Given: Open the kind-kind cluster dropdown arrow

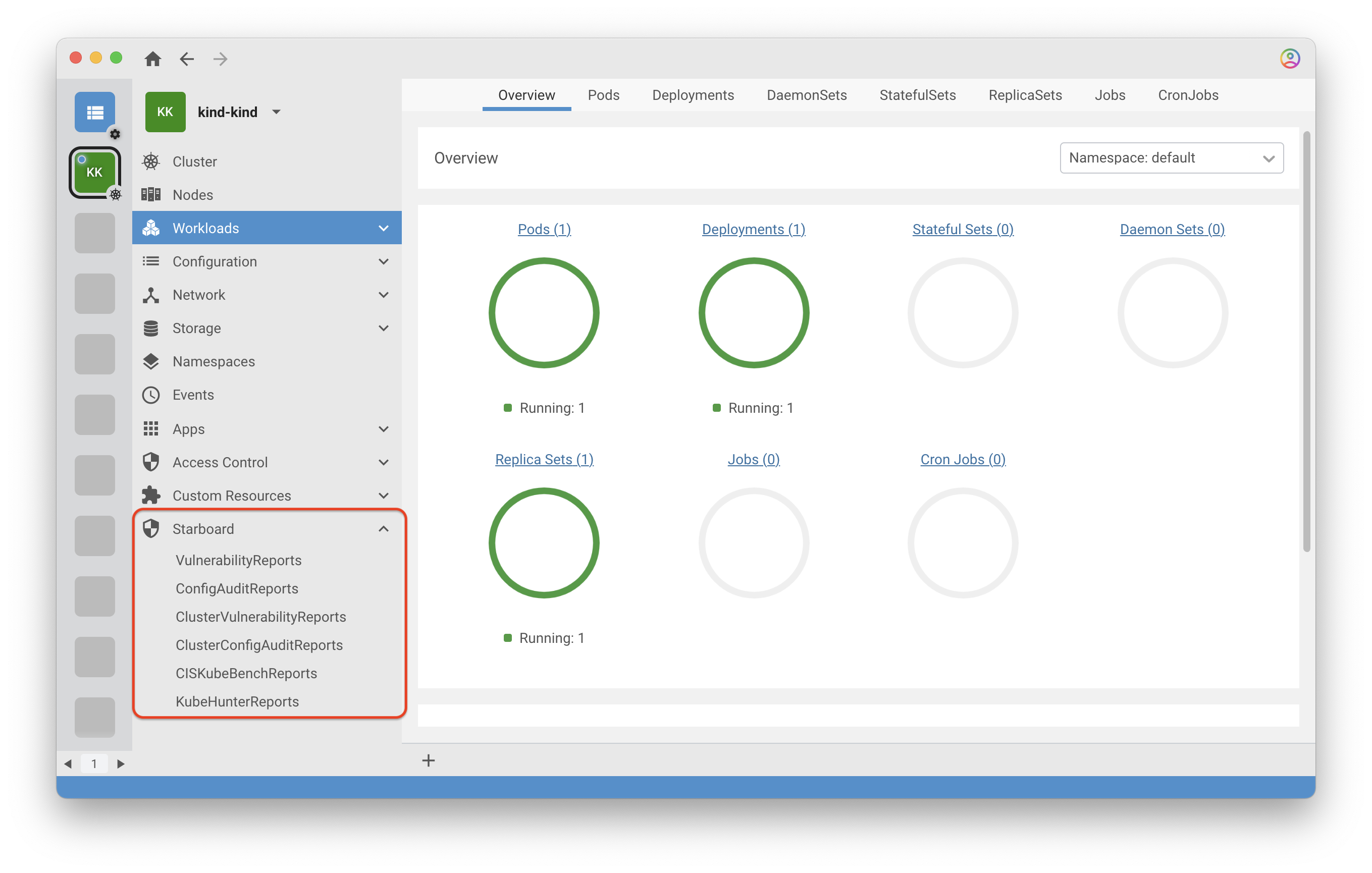Looking at the screenshot, I should click(x=276, y=112).
